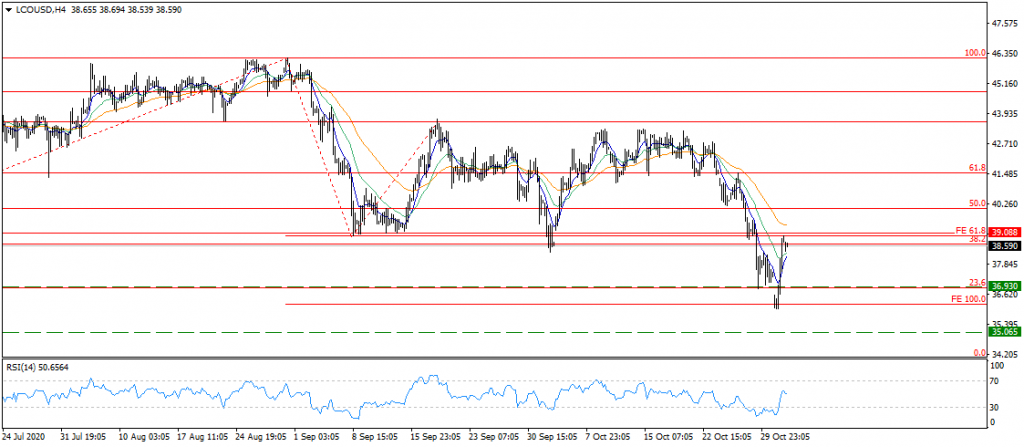Viewport: 1024px width, 447px height.
Task: Select the green 35.065 price tag
Action: point(1003,331)
